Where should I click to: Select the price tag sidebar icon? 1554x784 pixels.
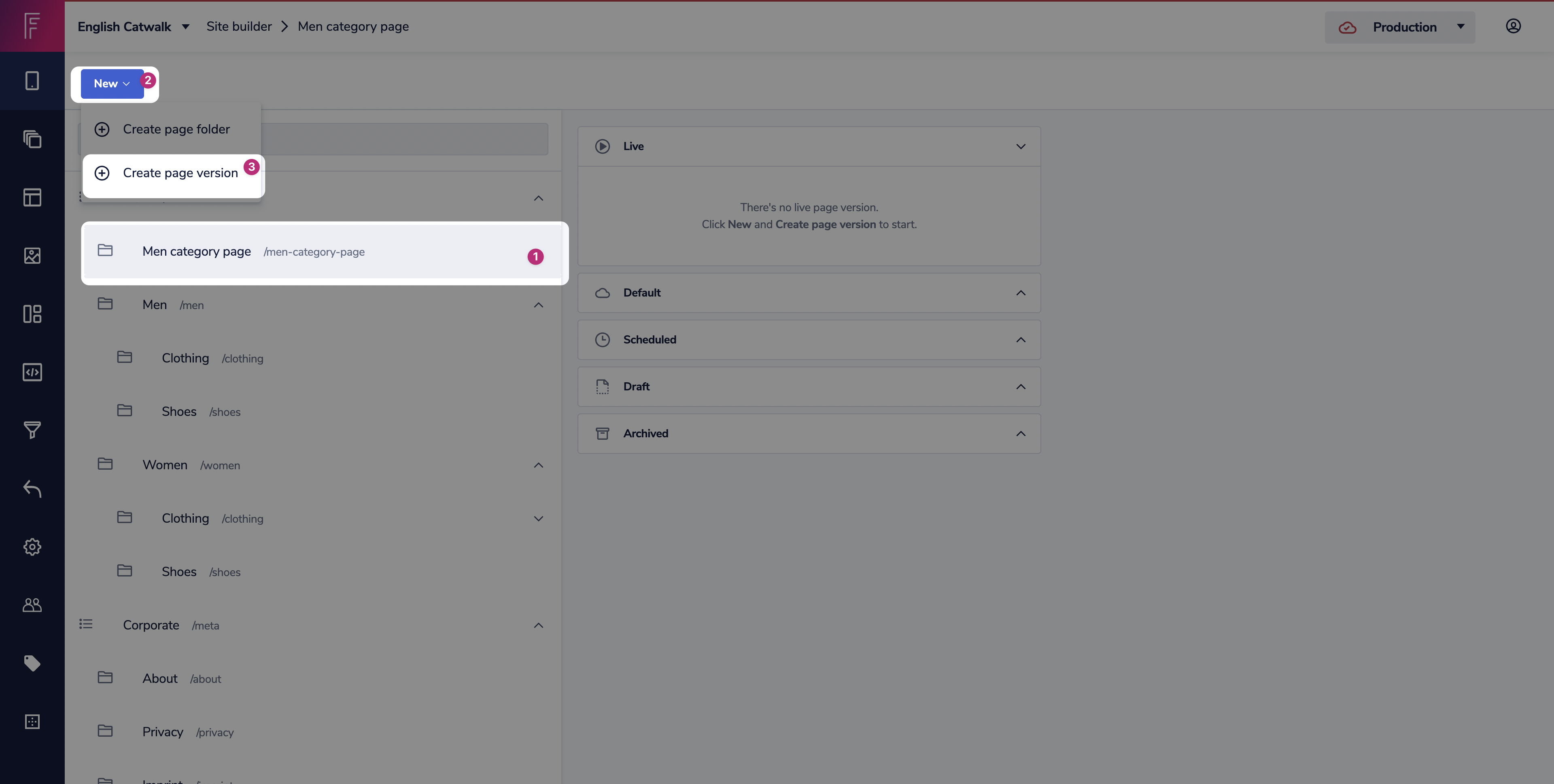(32, 663)
